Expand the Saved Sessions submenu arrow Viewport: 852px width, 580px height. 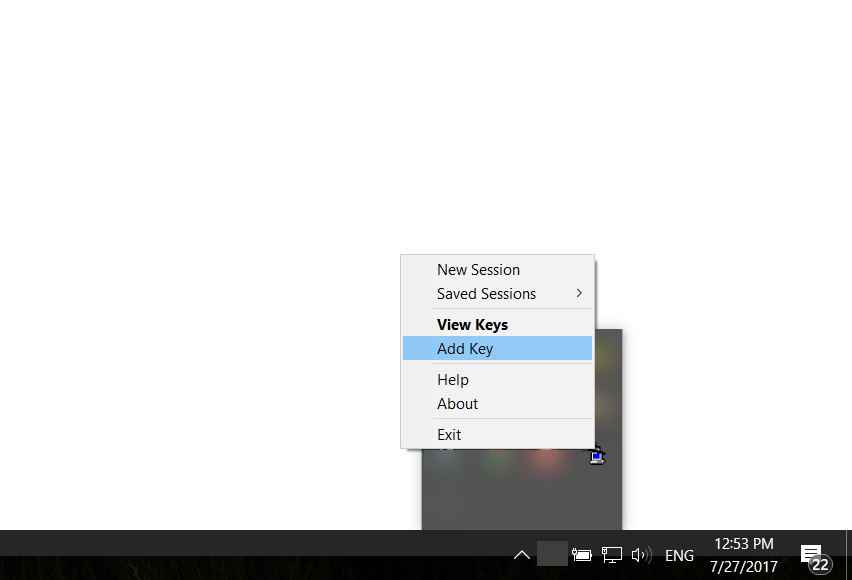click(x=579, y=293)
